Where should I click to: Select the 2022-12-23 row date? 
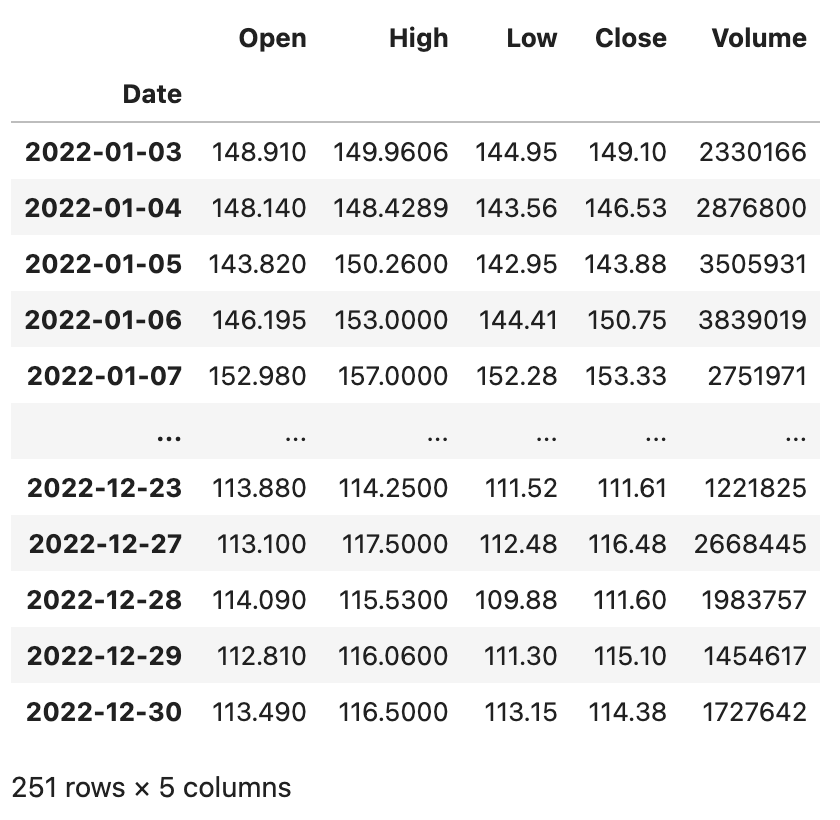point(104,488)
